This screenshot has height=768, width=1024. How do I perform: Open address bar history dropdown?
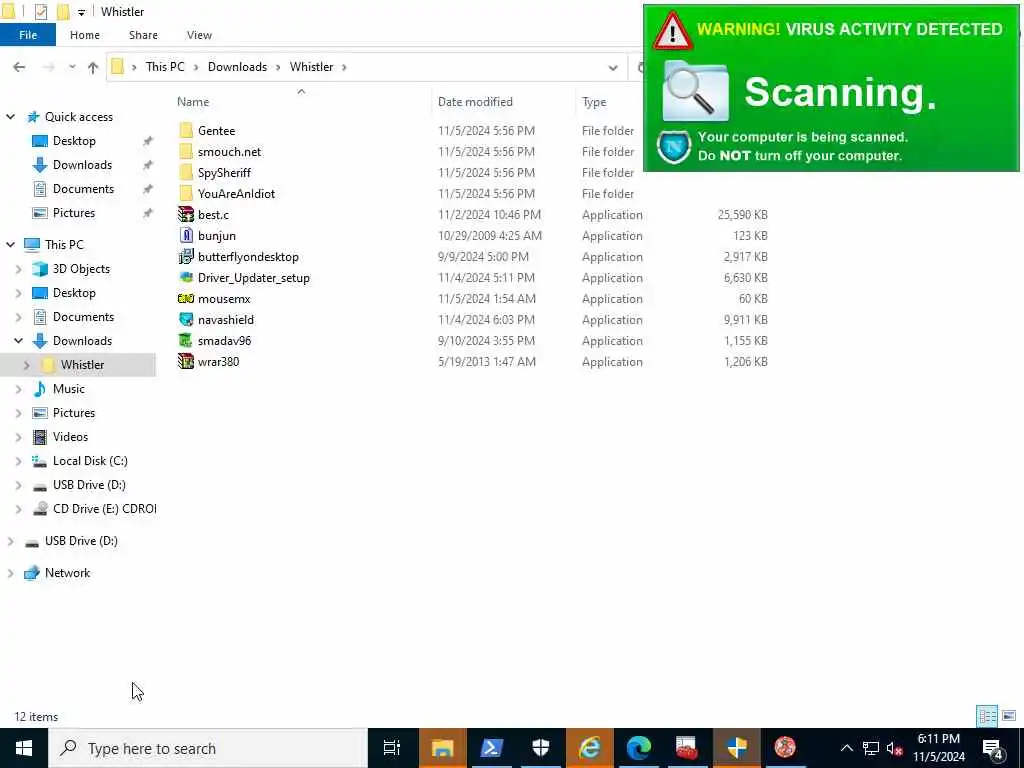pos(613,67)
